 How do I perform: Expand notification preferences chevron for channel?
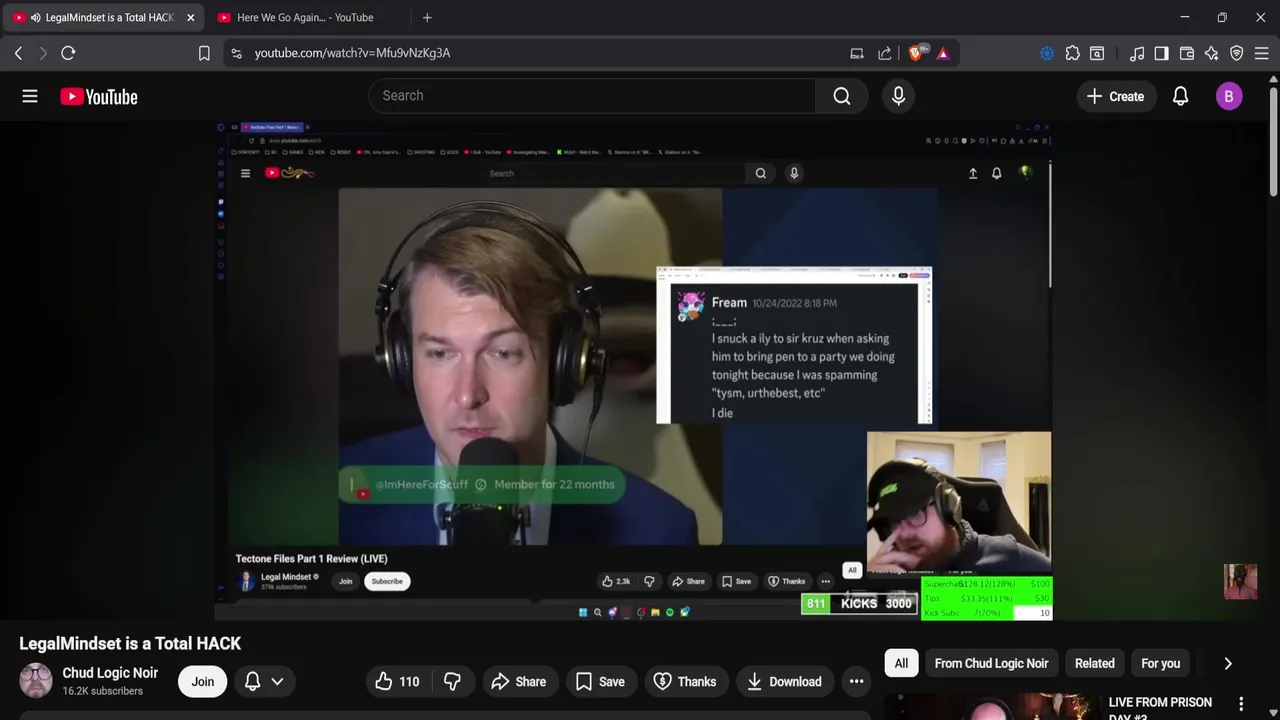coord(277,682)
